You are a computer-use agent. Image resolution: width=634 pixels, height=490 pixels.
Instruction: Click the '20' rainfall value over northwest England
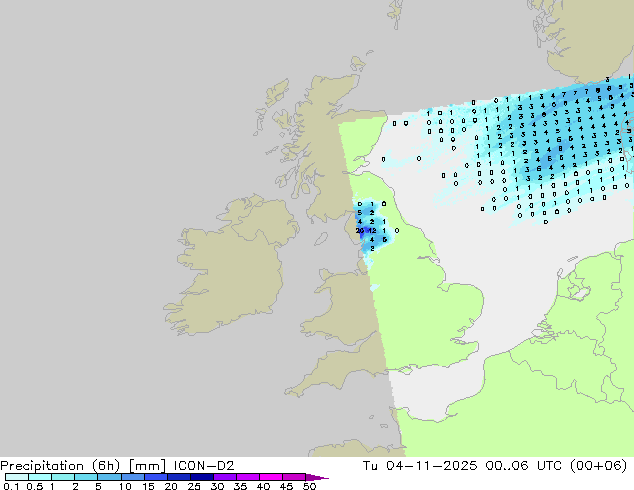[359, 231]
